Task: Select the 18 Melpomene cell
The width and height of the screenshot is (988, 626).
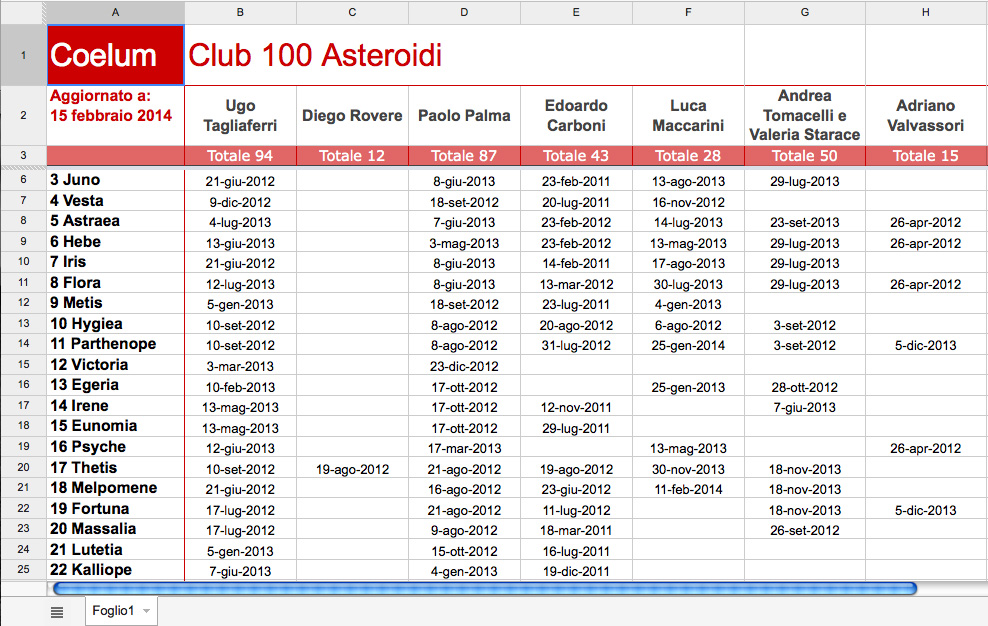Action: pyautogui.click(x=115, y=488)
